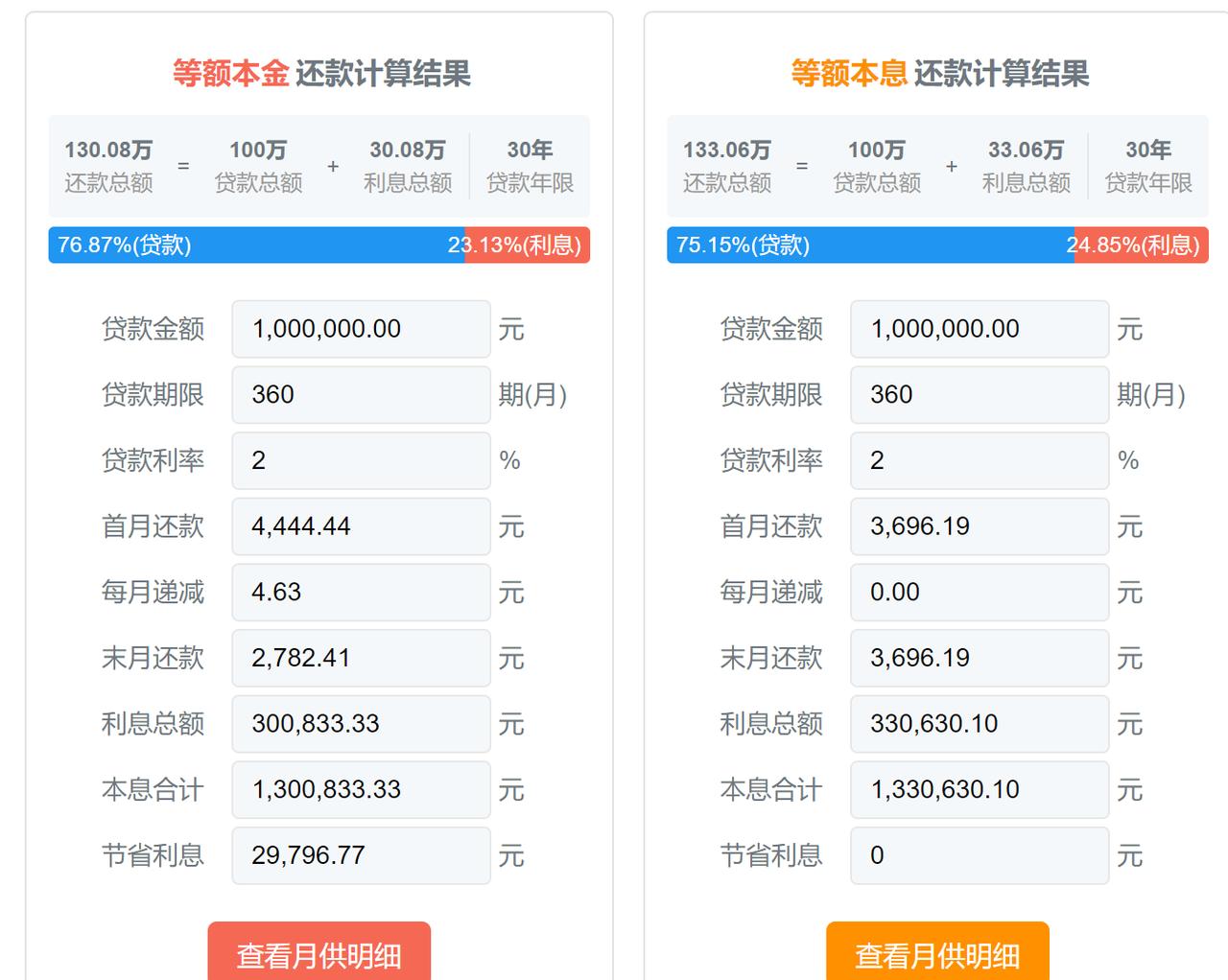Click 本息合计 field showing 1,300,833.33
This screenshot has width=1228, height=980.
361,789
